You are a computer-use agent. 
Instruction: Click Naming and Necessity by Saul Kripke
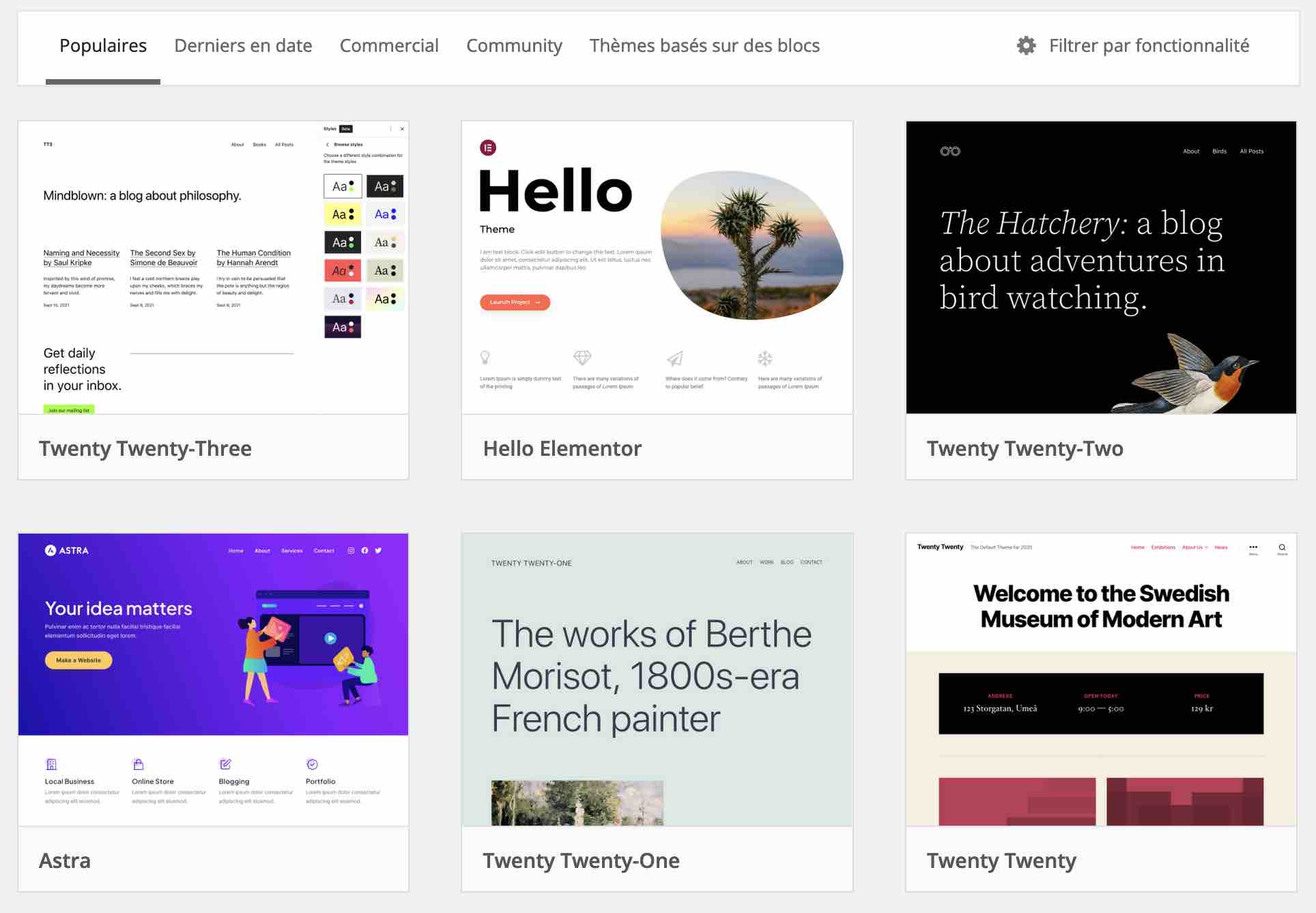(81, 258)
